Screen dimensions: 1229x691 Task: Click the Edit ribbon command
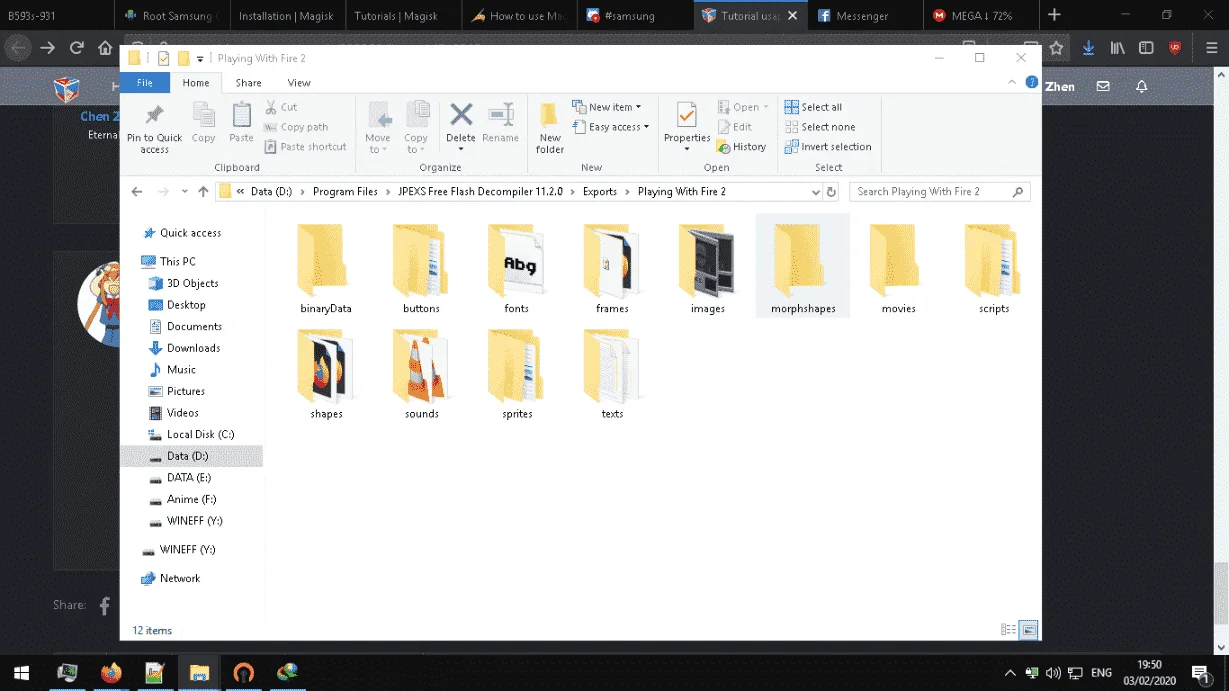click(x=734, y=127)
